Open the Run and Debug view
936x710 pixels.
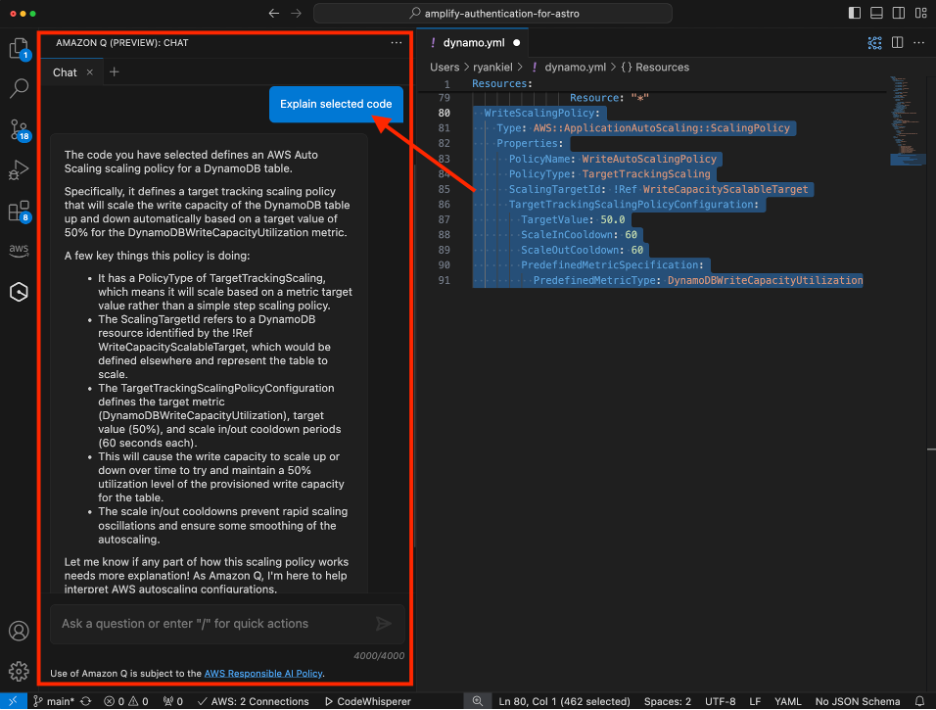(19, 171)
